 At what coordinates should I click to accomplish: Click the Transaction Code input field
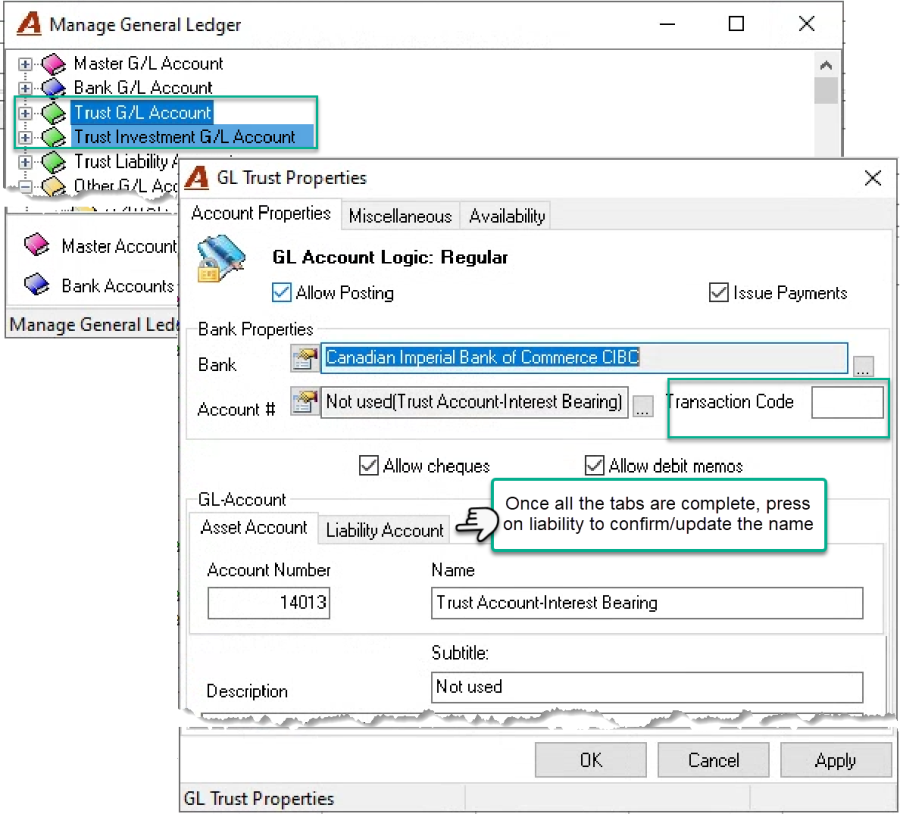point(847,402)
